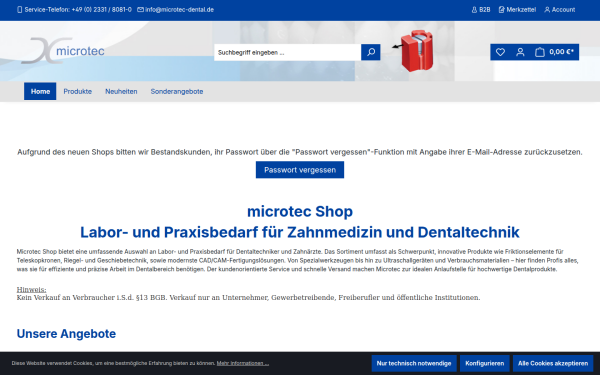Click the envelope icon before the email address
Viewport: 600px width, 375px height.
tap(140, 10)
